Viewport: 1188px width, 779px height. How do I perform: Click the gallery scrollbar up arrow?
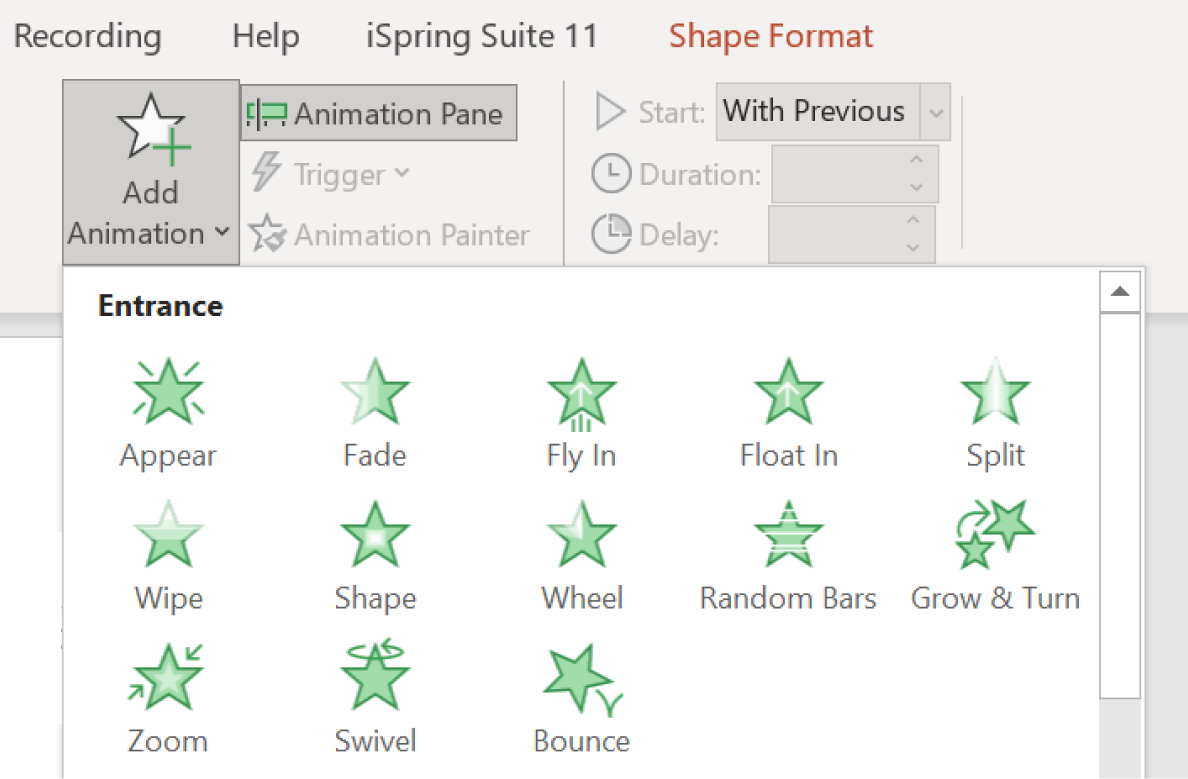pyautogui.click(x=1120, y=291)
